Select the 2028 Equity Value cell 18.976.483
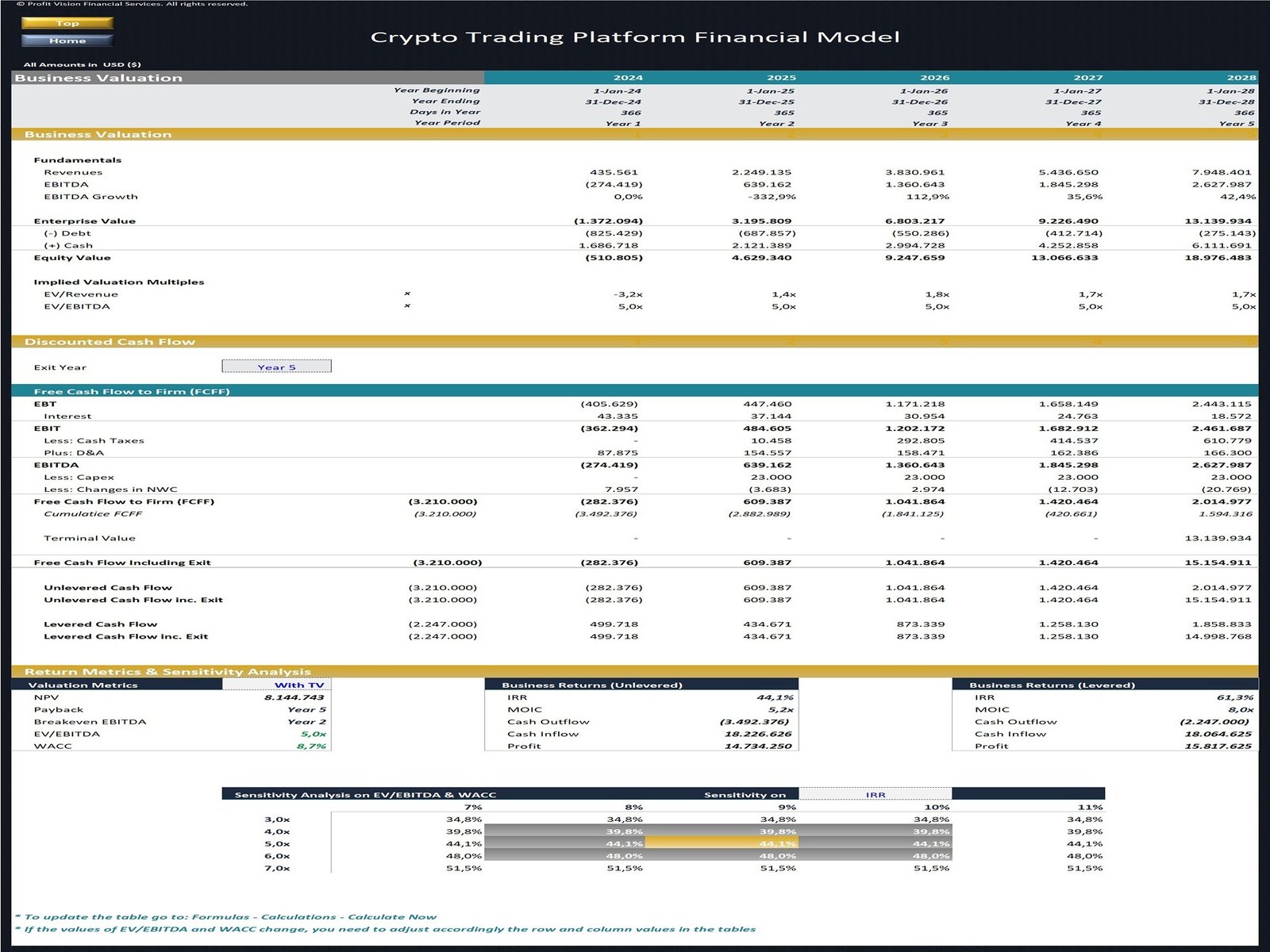The width and height of the screenshot is (1270, 952). click(1218, 258)
